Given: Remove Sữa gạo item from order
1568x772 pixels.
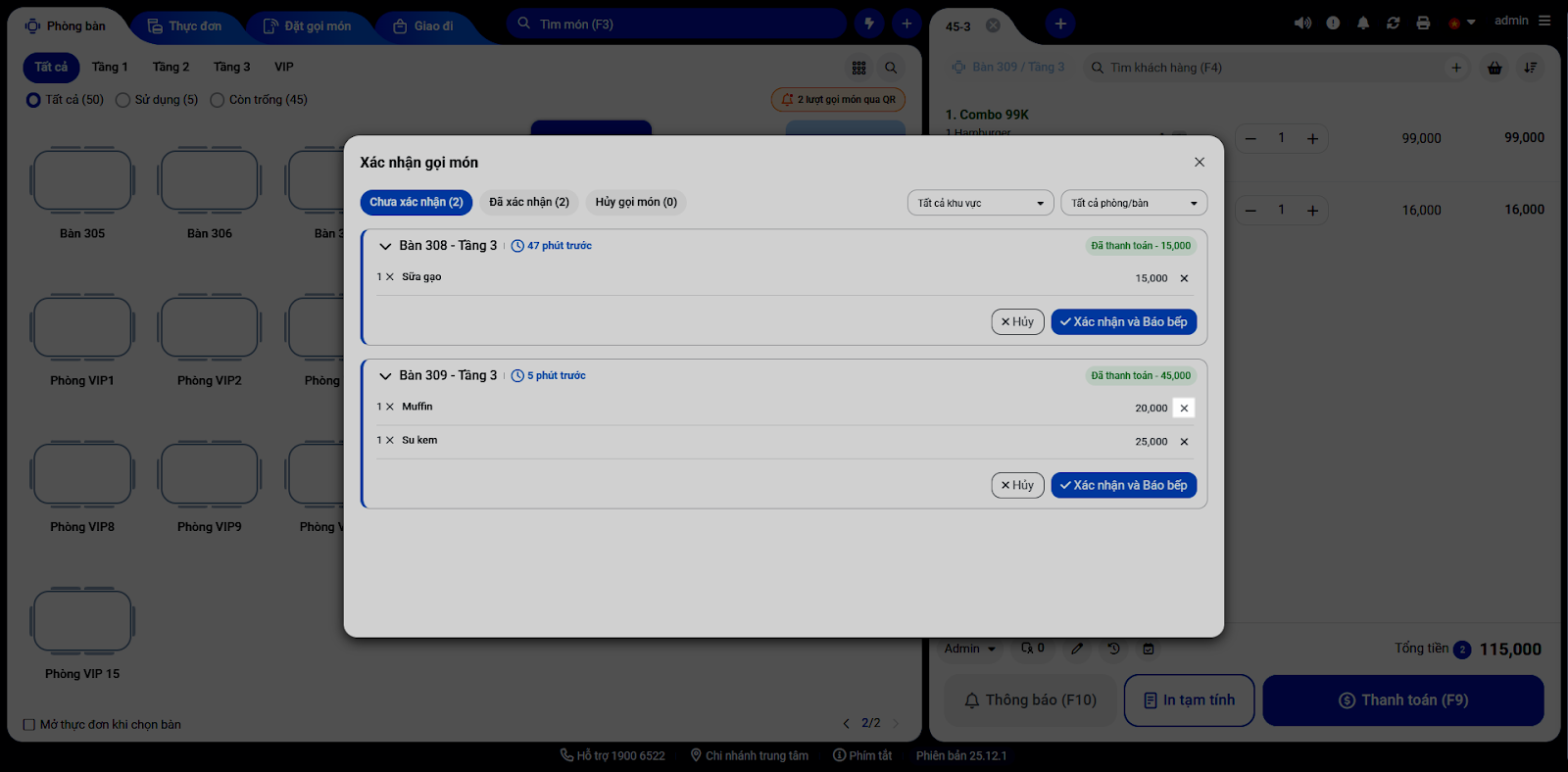Looking at the screenshot, I should (1184, 278).
